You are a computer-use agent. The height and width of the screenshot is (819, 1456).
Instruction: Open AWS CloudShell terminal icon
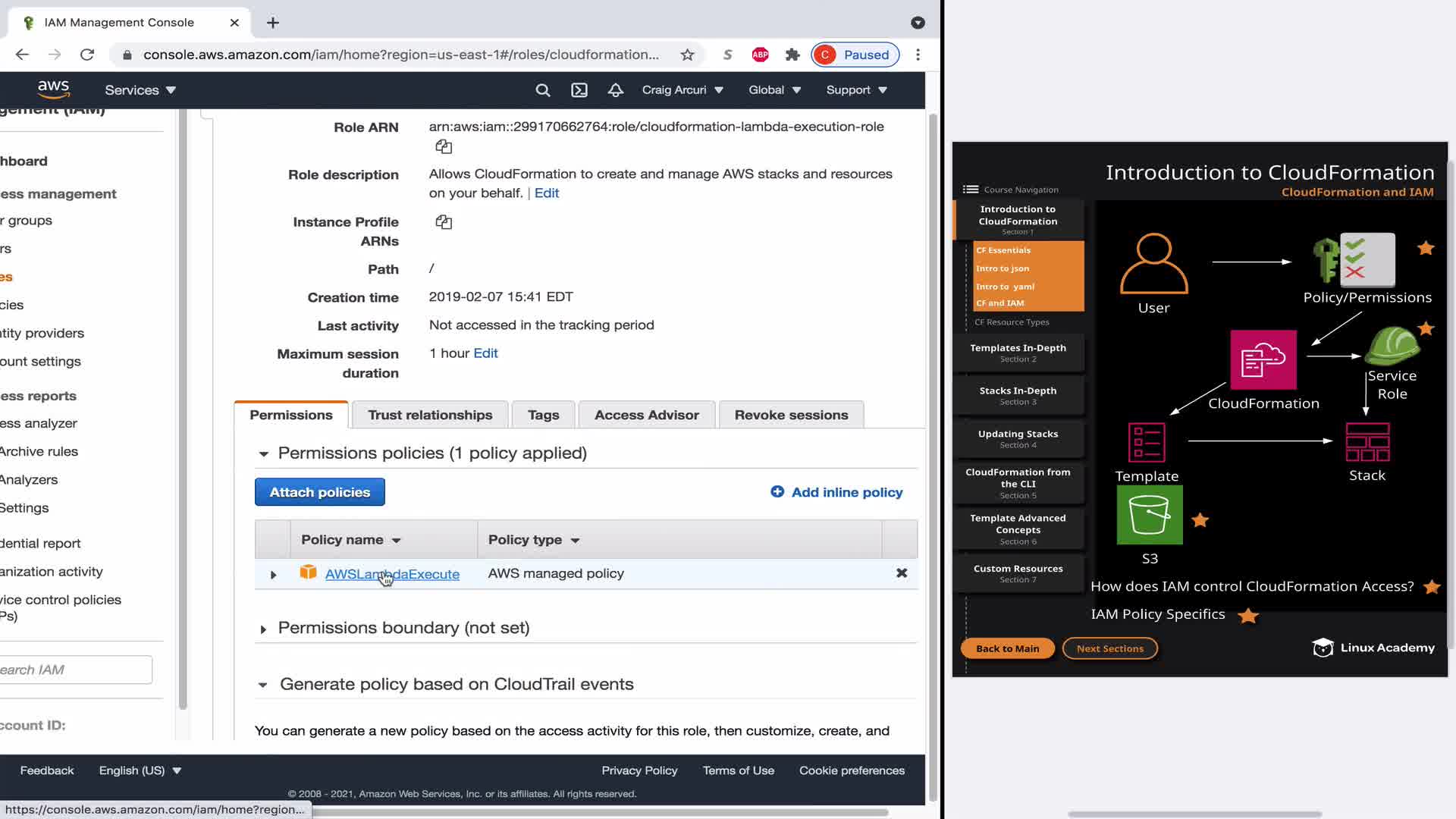(579, 90)
